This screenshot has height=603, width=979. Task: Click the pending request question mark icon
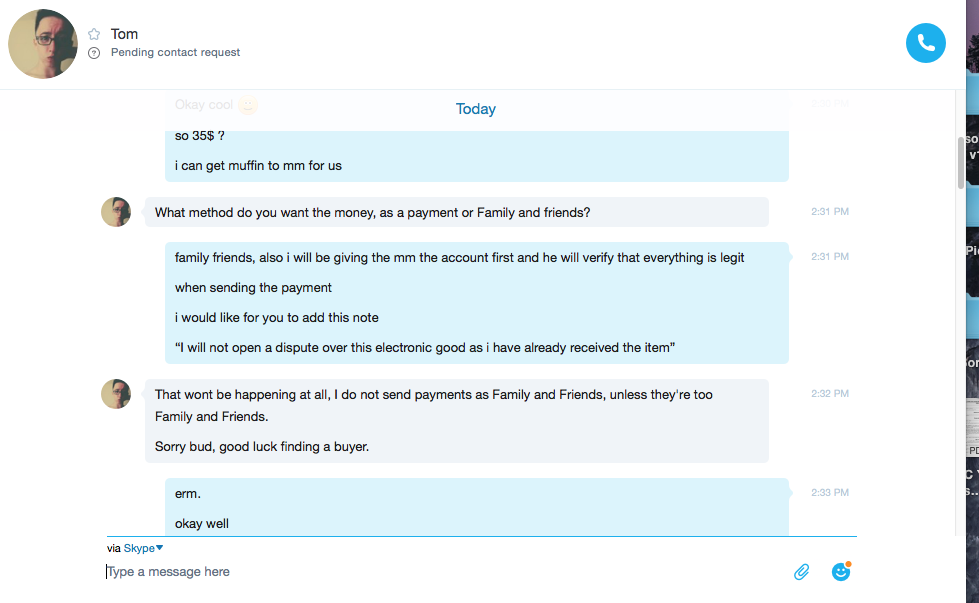coord(94,53)
